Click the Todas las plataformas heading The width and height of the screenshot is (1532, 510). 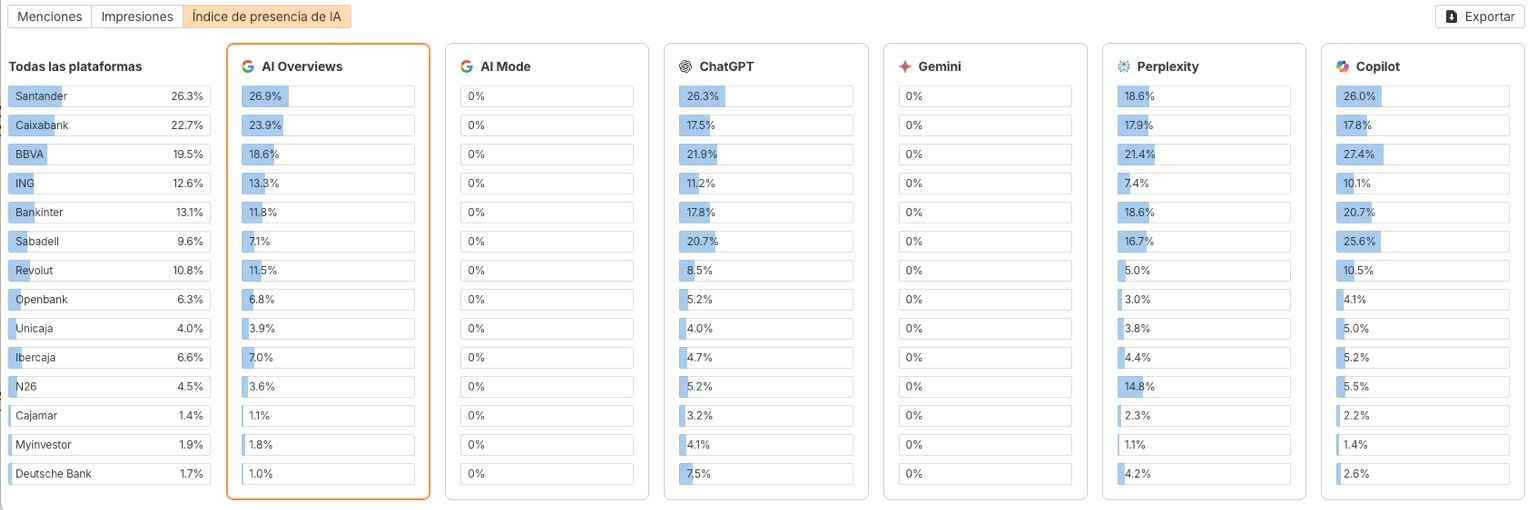click(75, 67)
